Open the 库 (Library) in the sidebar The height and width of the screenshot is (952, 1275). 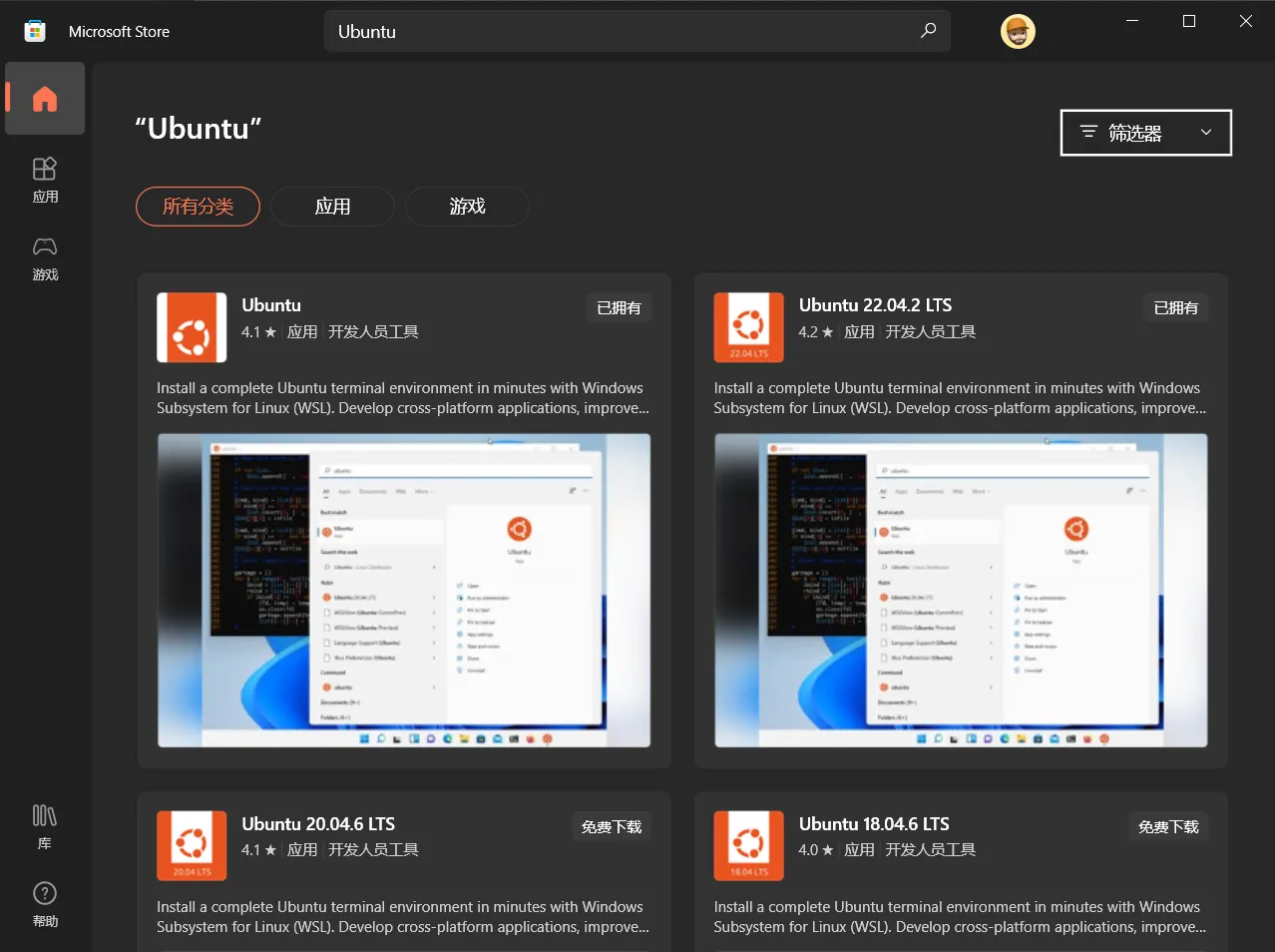point(45,827)
